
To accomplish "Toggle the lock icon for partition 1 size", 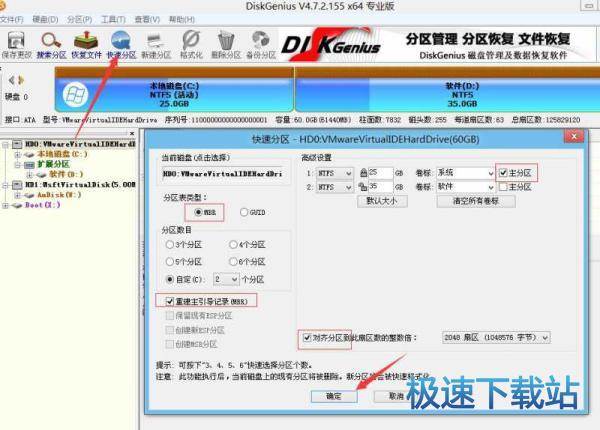I will [x=363, y=173].
